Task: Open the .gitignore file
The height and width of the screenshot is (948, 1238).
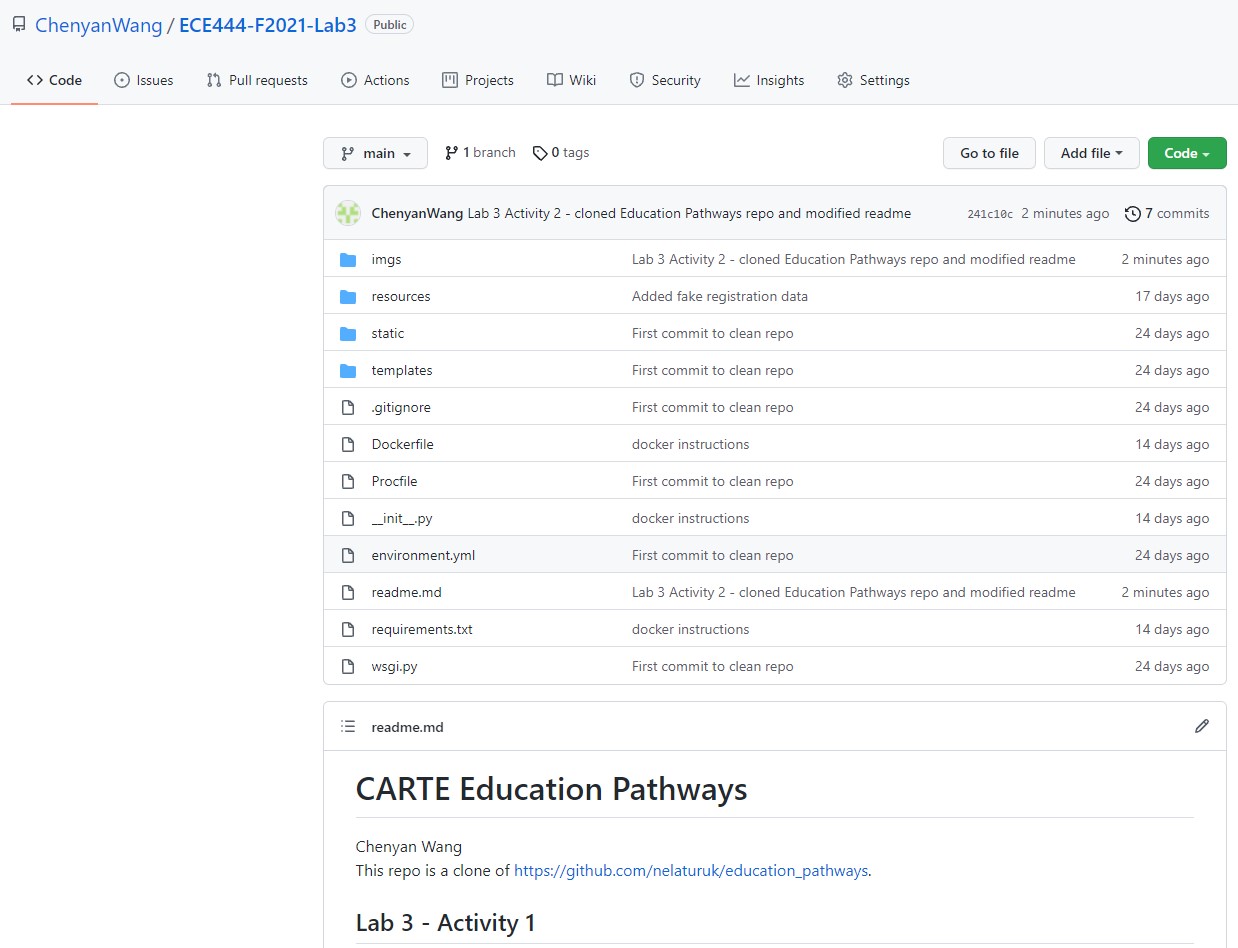Action: [x=401, y=407]
